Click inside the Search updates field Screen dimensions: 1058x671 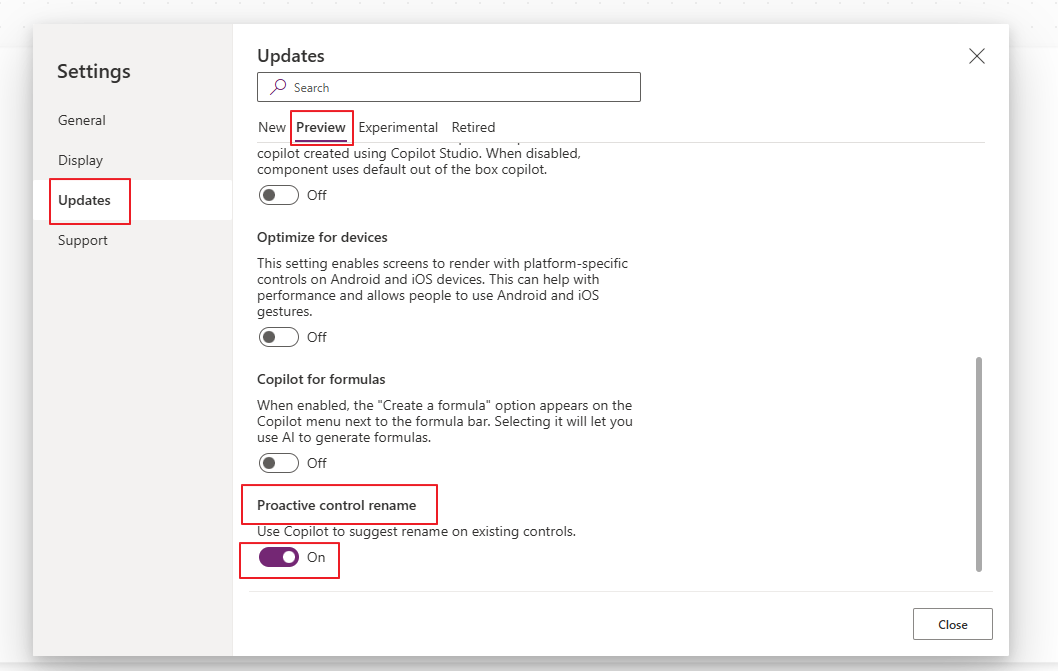449,87
